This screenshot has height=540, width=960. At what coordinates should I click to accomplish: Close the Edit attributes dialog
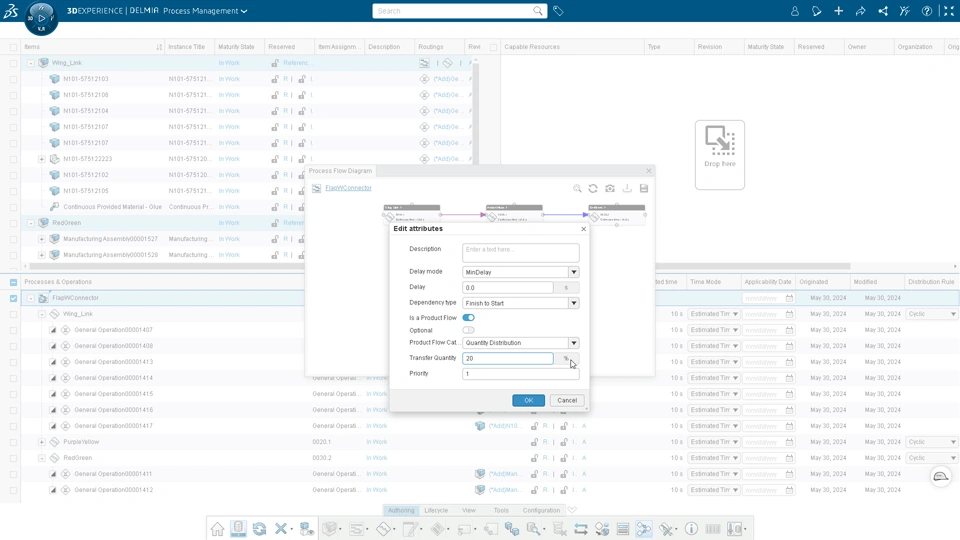(583, 229)
